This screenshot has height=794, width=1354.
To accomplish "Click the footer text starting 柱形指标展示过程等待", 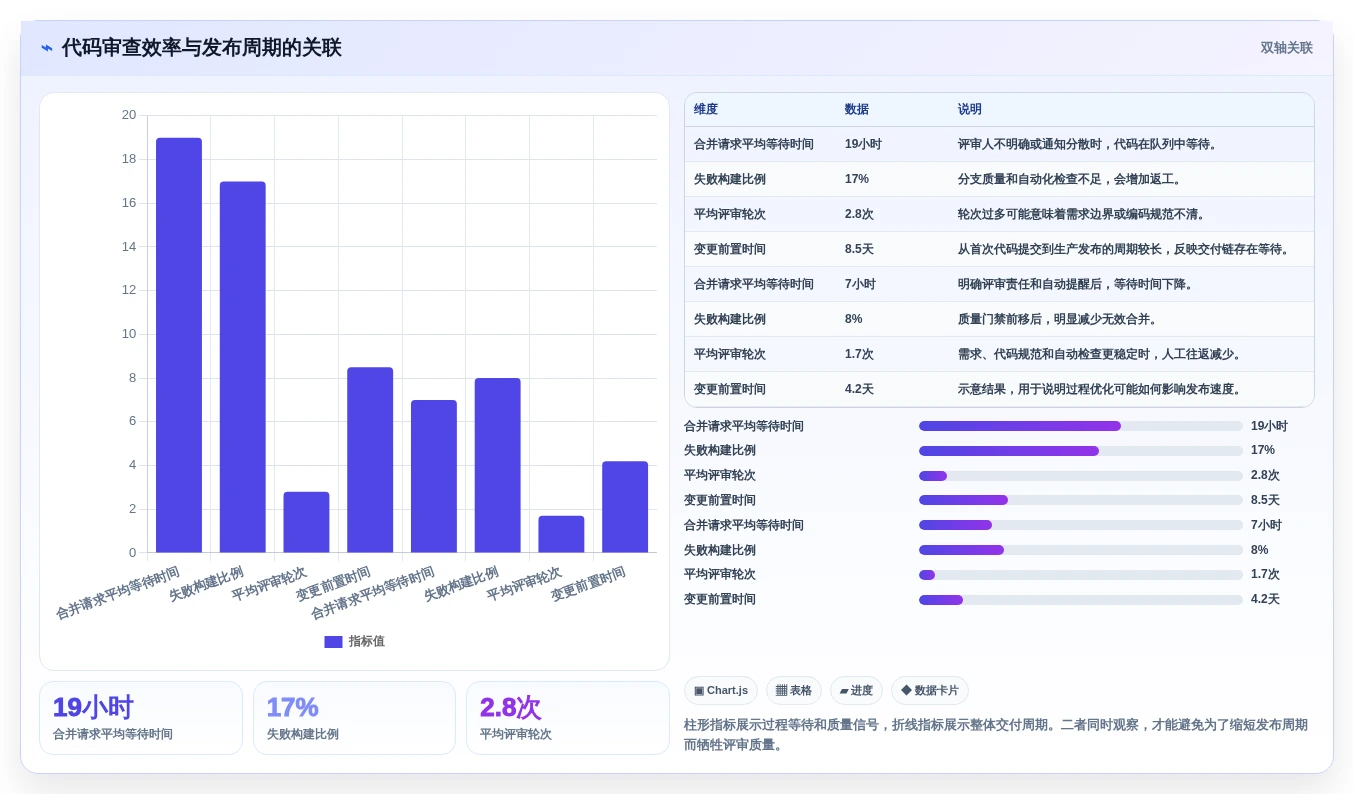I will click(996, 735).
